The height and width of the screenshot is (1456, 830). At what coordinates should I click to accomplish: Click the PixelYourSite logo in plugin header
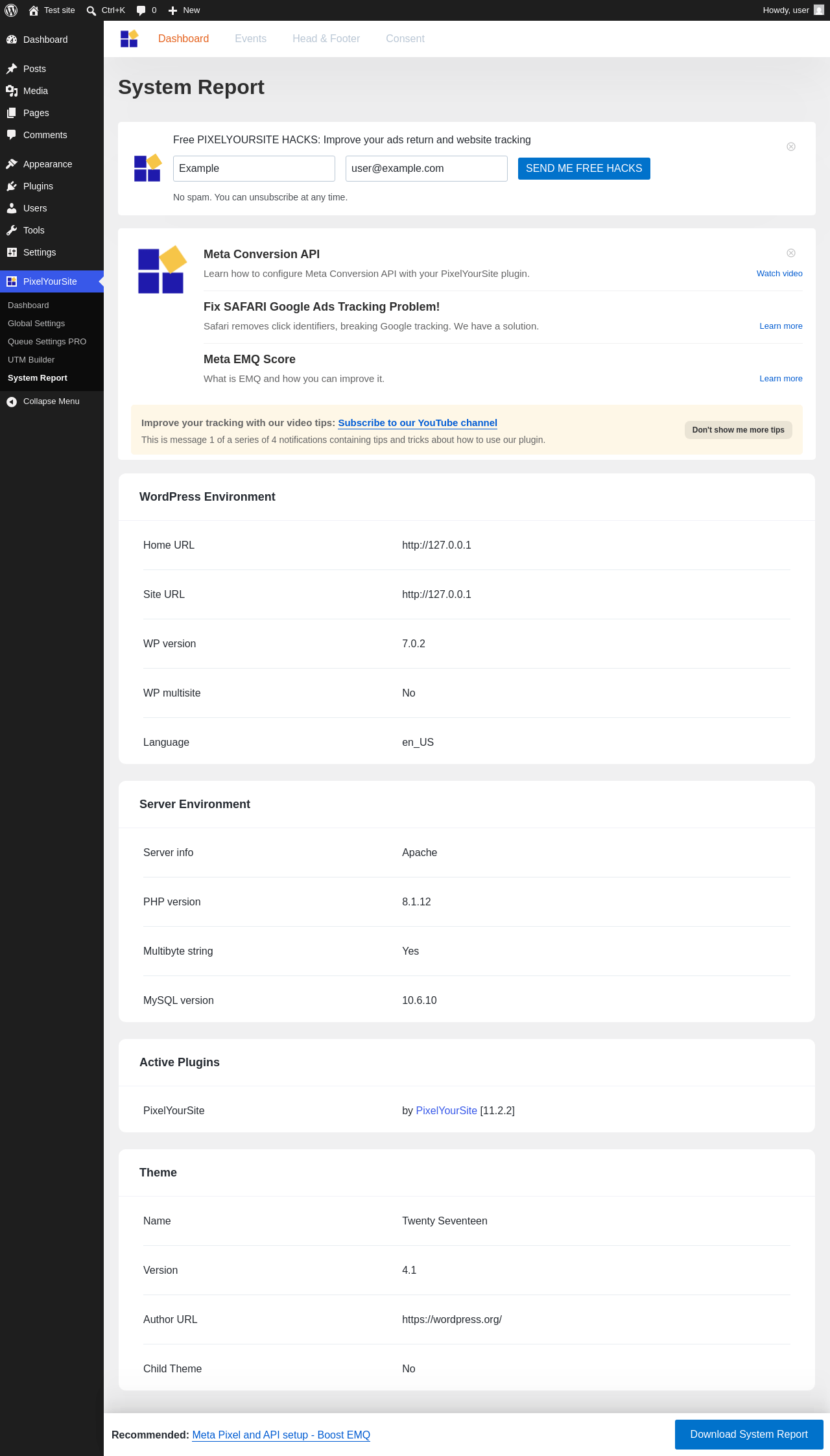pos(130,39)
